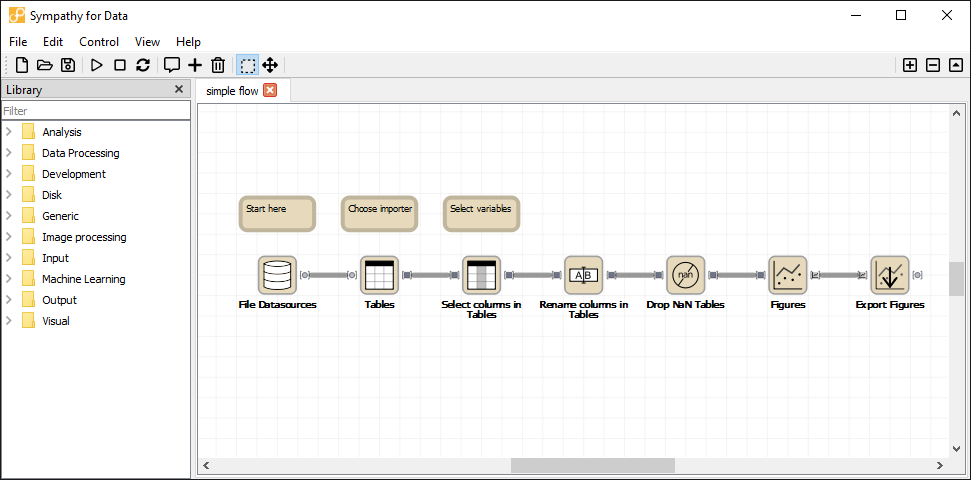Viewport: 971px width, 480px height.
Task: Expand the Visual library category
Action: coord(9,321)
